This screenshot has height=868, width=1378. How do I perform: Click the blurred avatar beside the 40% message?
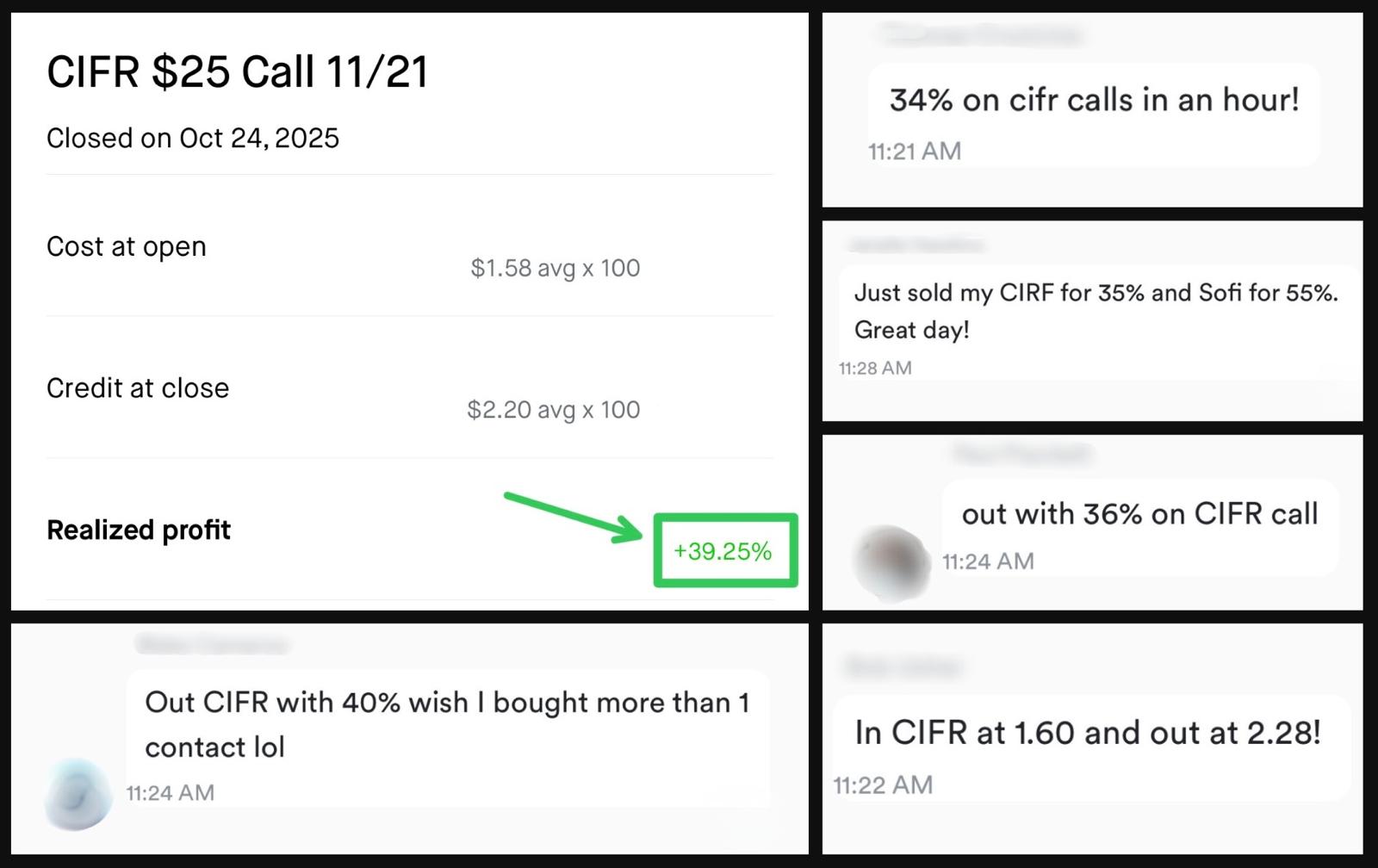point(78,793)
